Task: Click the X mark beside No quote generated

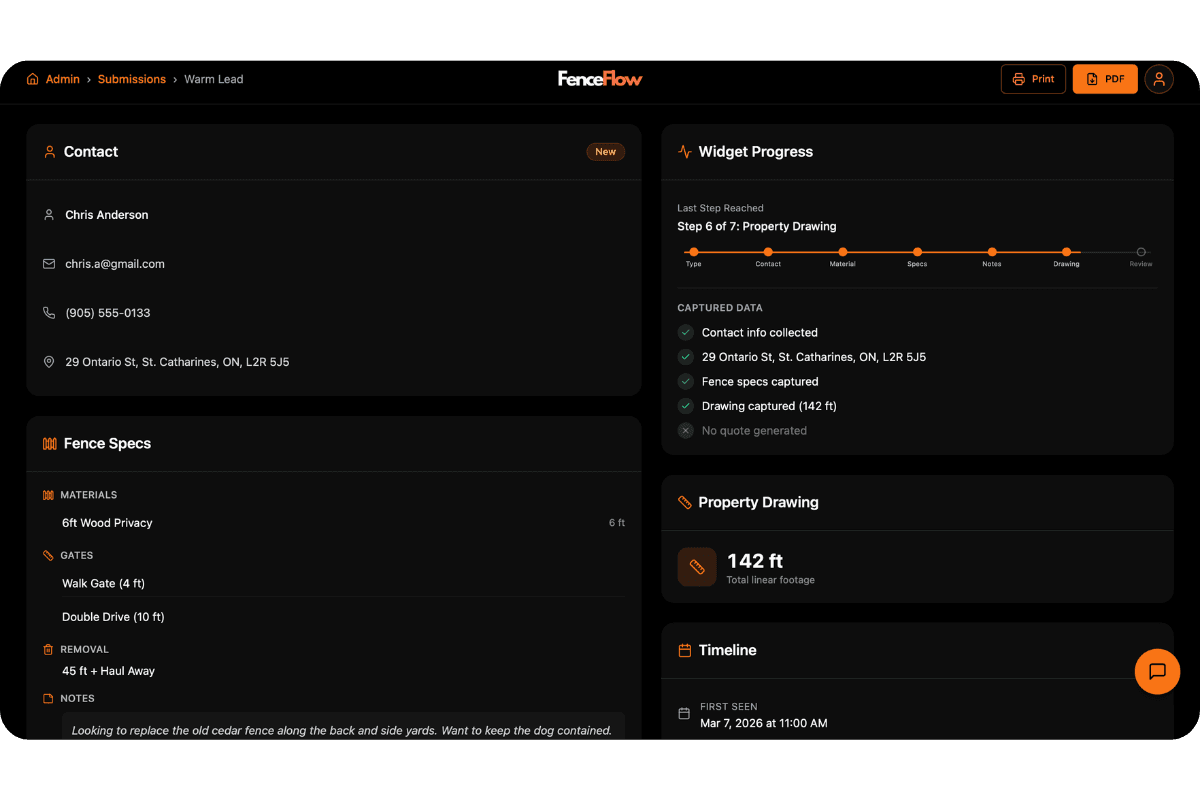Action: pyautogui.click(x=686, y=431)
